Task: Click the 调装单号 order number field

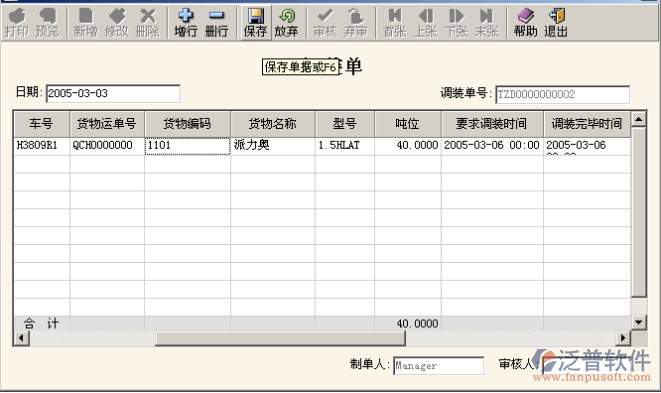Action: [562, 94]
